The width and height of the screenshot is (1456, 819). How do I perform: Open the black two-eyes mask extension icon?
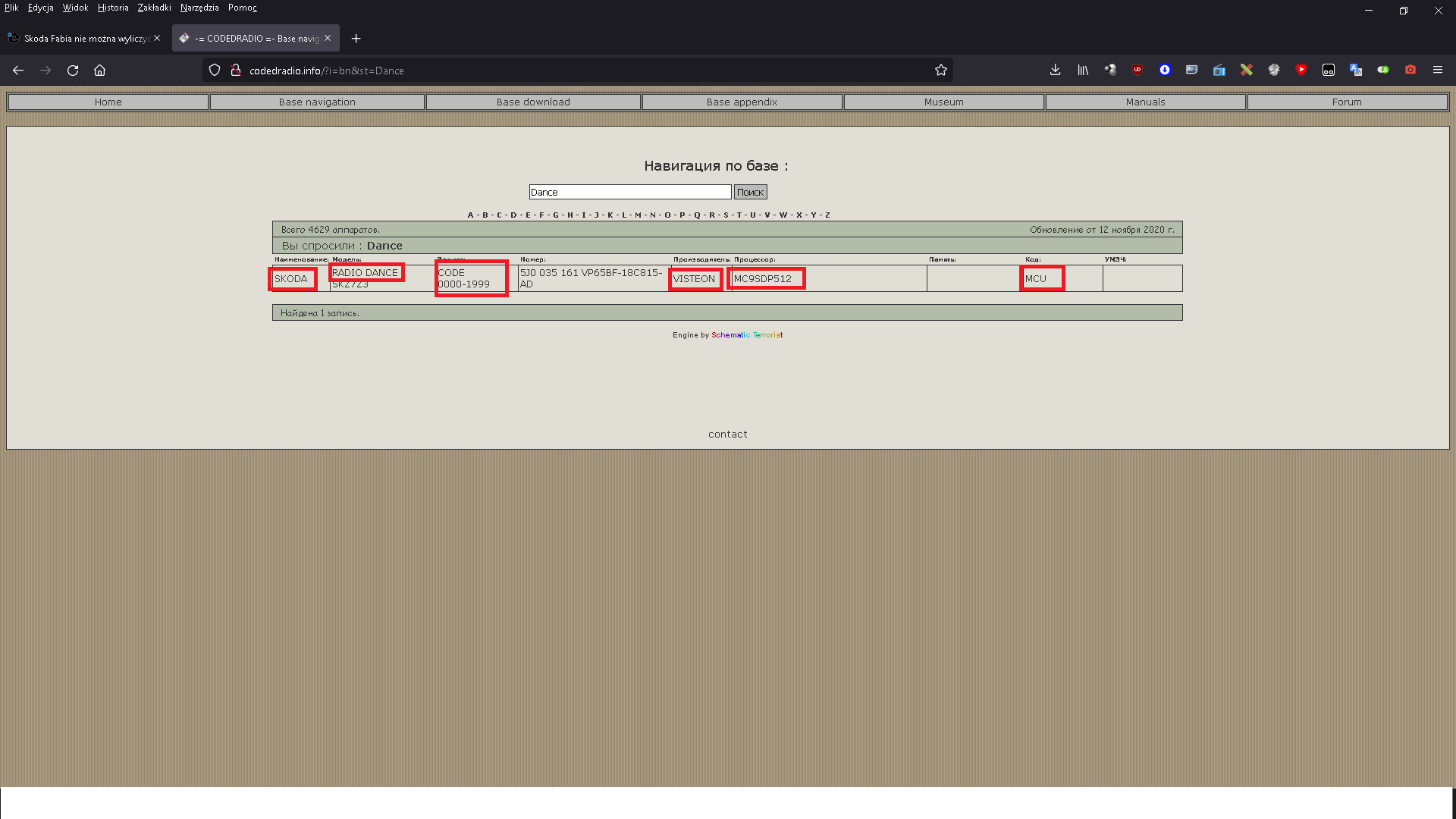tap(1329, 70)
